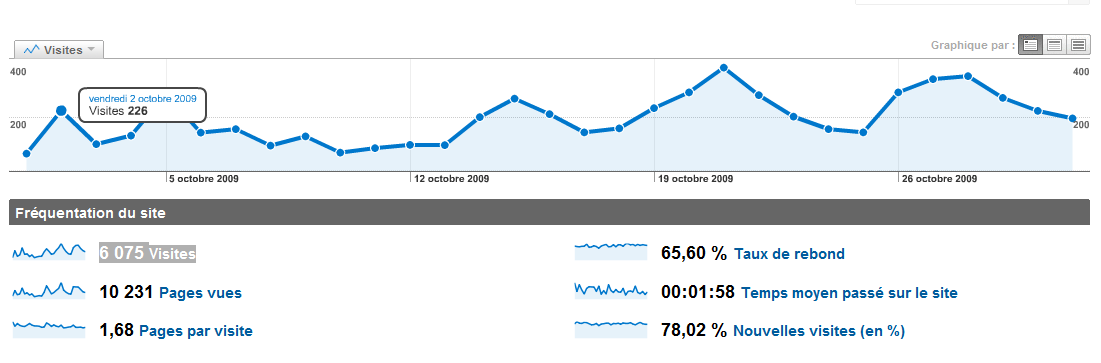Select data point on 26 octobre gridline

click(x=898, y=92)
